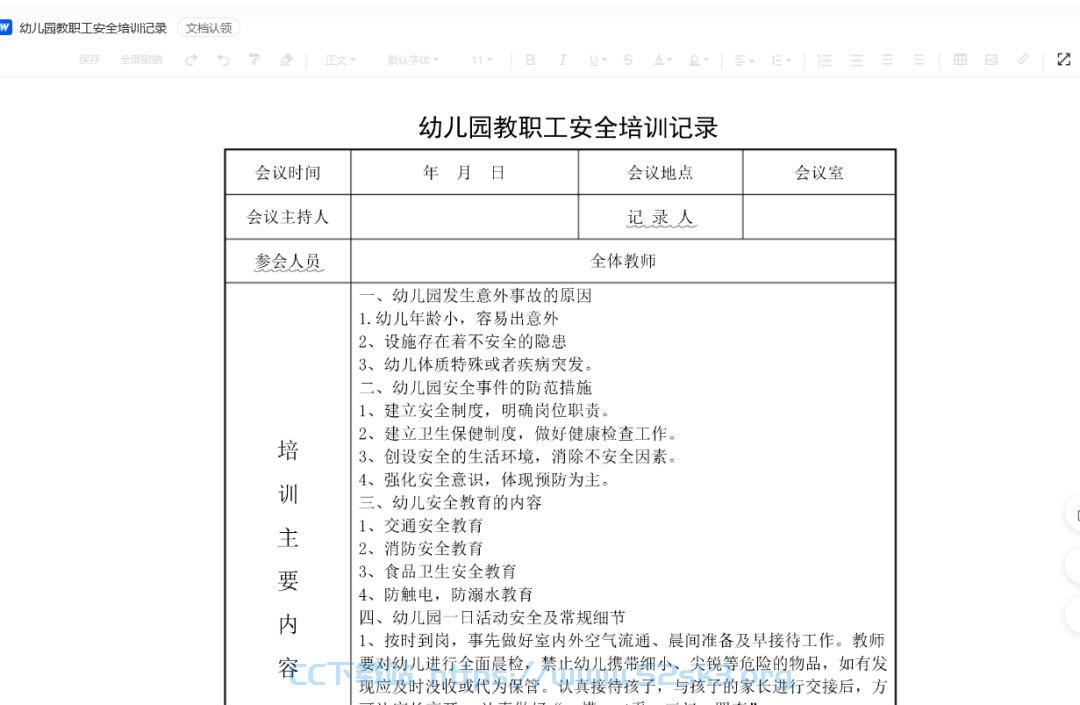Click the line 4、强化安全意识，体现预防为主
1080x705 pixels.
[x=484, y=480]
